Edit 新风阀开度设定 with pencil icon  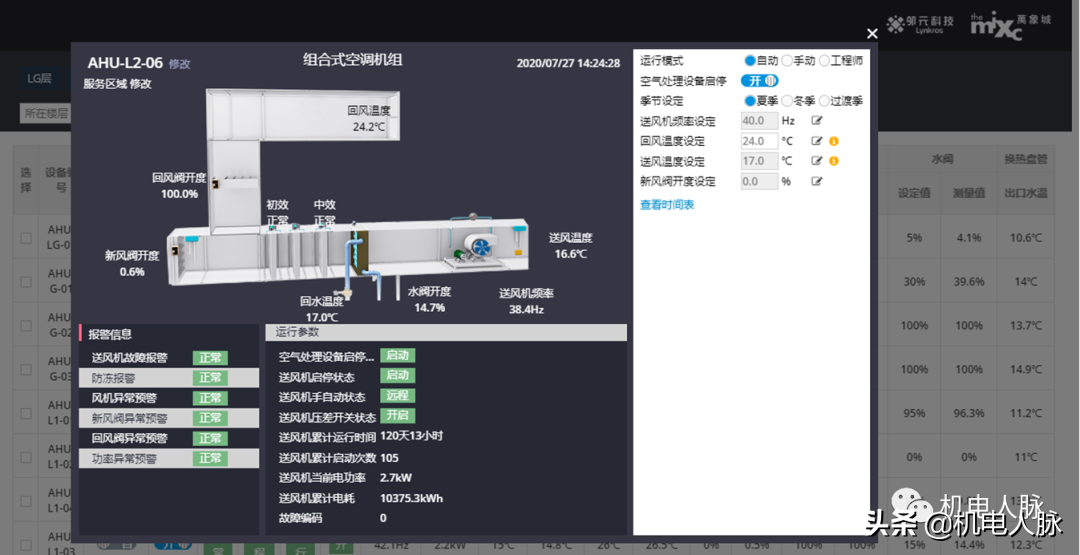tap(816, 181)
